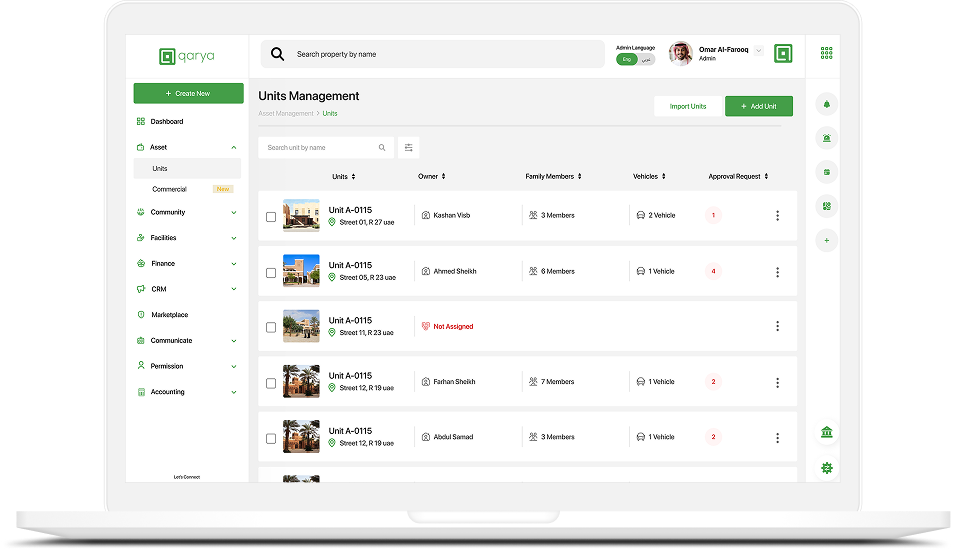Check the box for the Kashan Visb unit
The width and height of the screenshot is (953, 549).
271,217
